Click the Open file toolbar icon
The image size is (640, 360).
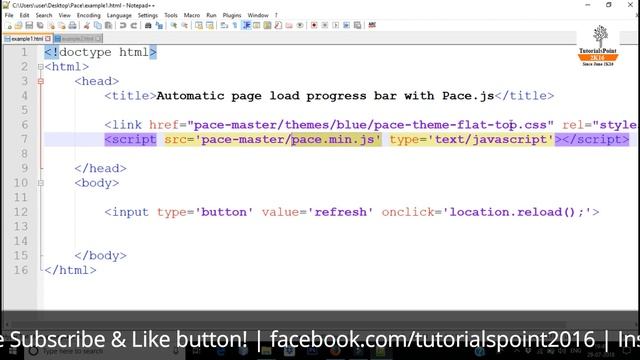coord(18,25)
